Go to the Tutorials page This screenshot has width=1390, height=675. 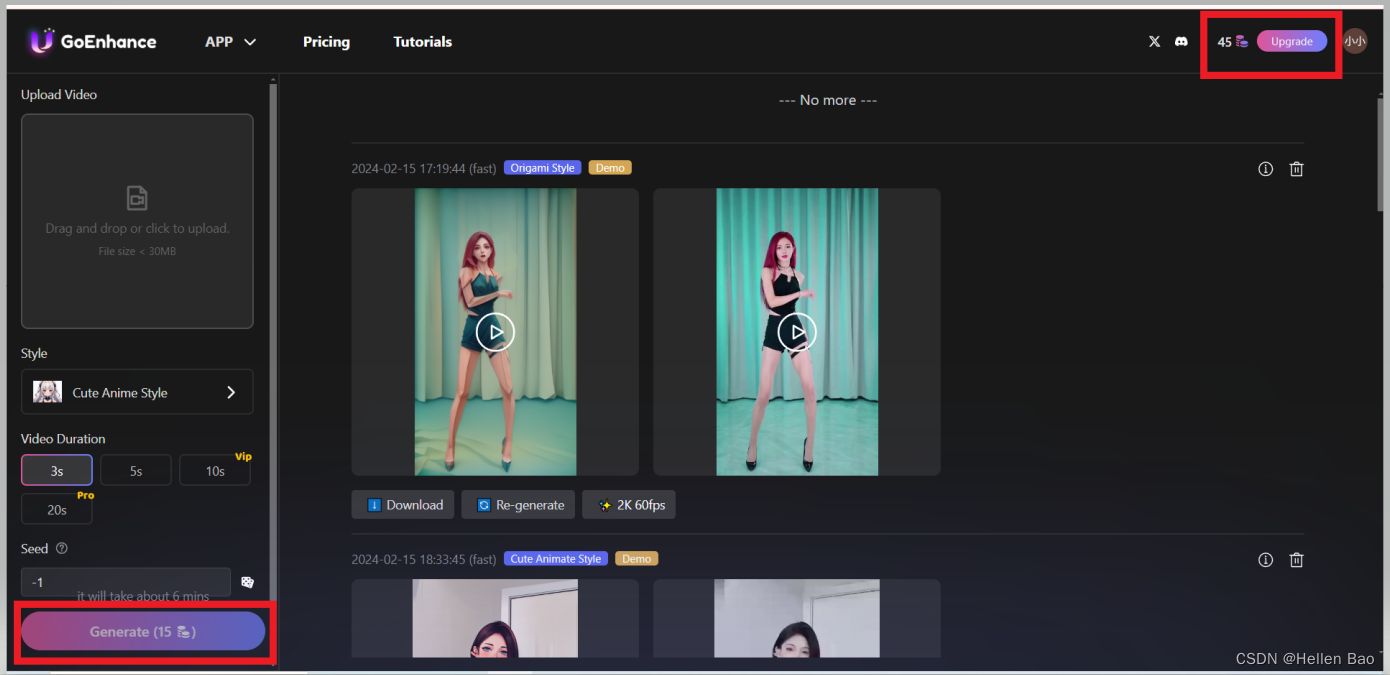[x=422, y=42]
